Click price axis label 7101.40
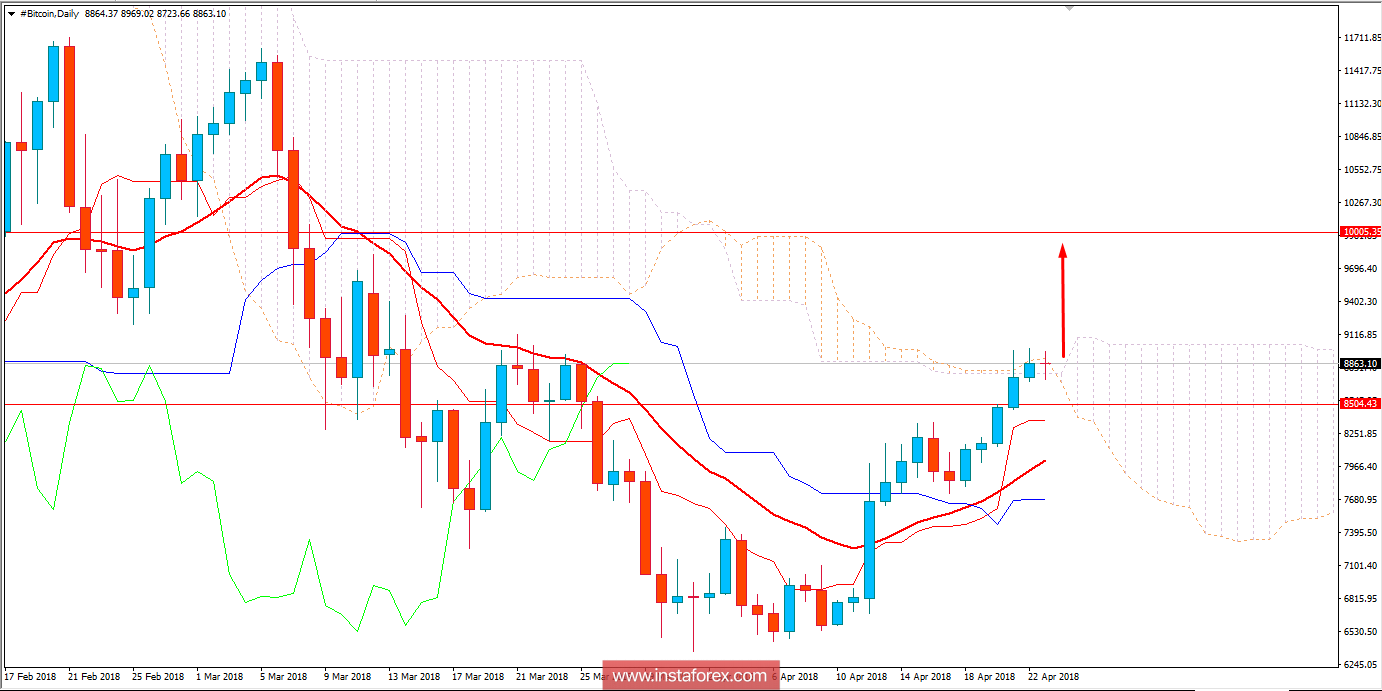Image resolution: width=1382 pixels, height=691 pixels. [1363, 566]
